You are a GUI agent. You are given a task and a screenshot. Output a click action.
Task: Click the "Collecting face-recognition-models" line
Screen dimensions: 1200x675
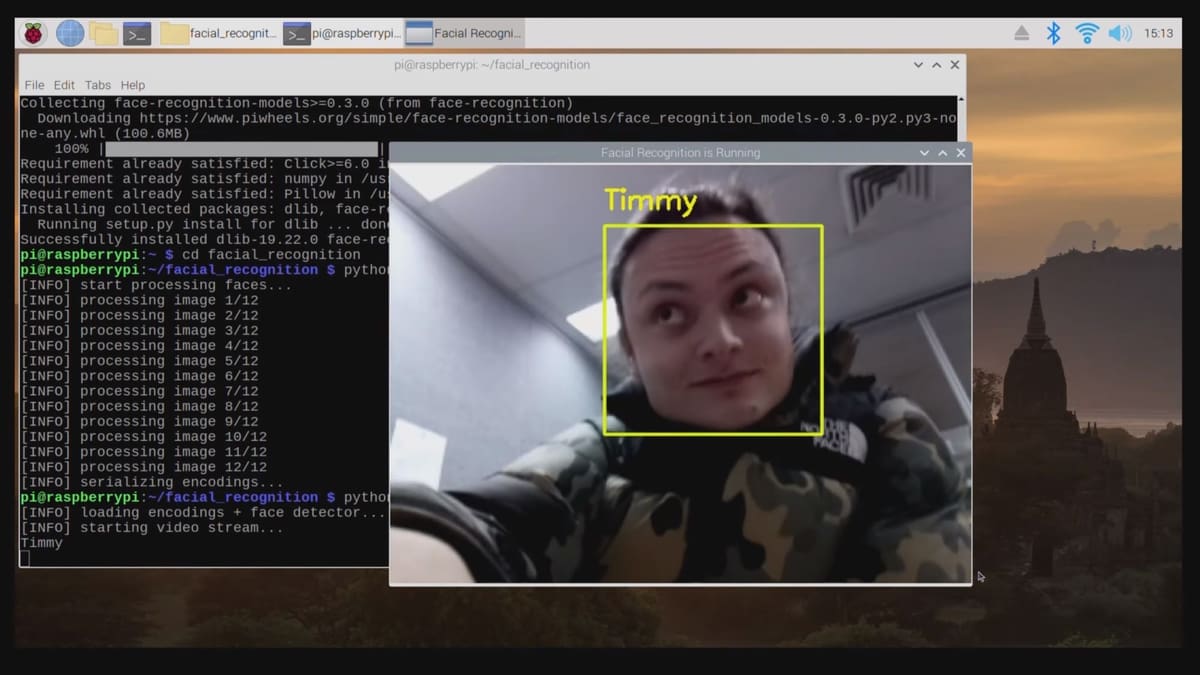(x=297, y=103)
